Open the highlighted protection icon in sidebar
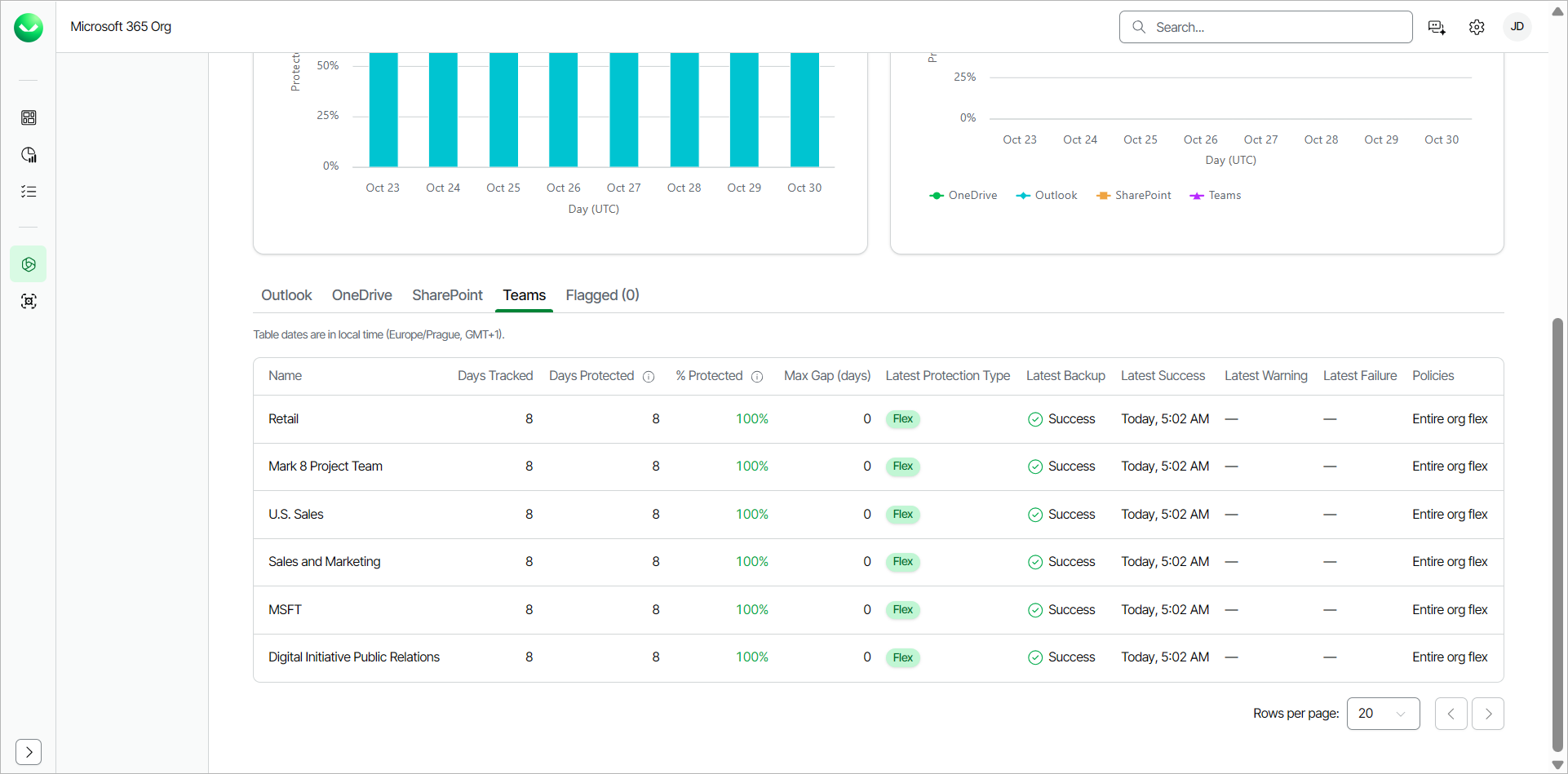The width and height of the screenshot is (1568, 774). [29, 264]
